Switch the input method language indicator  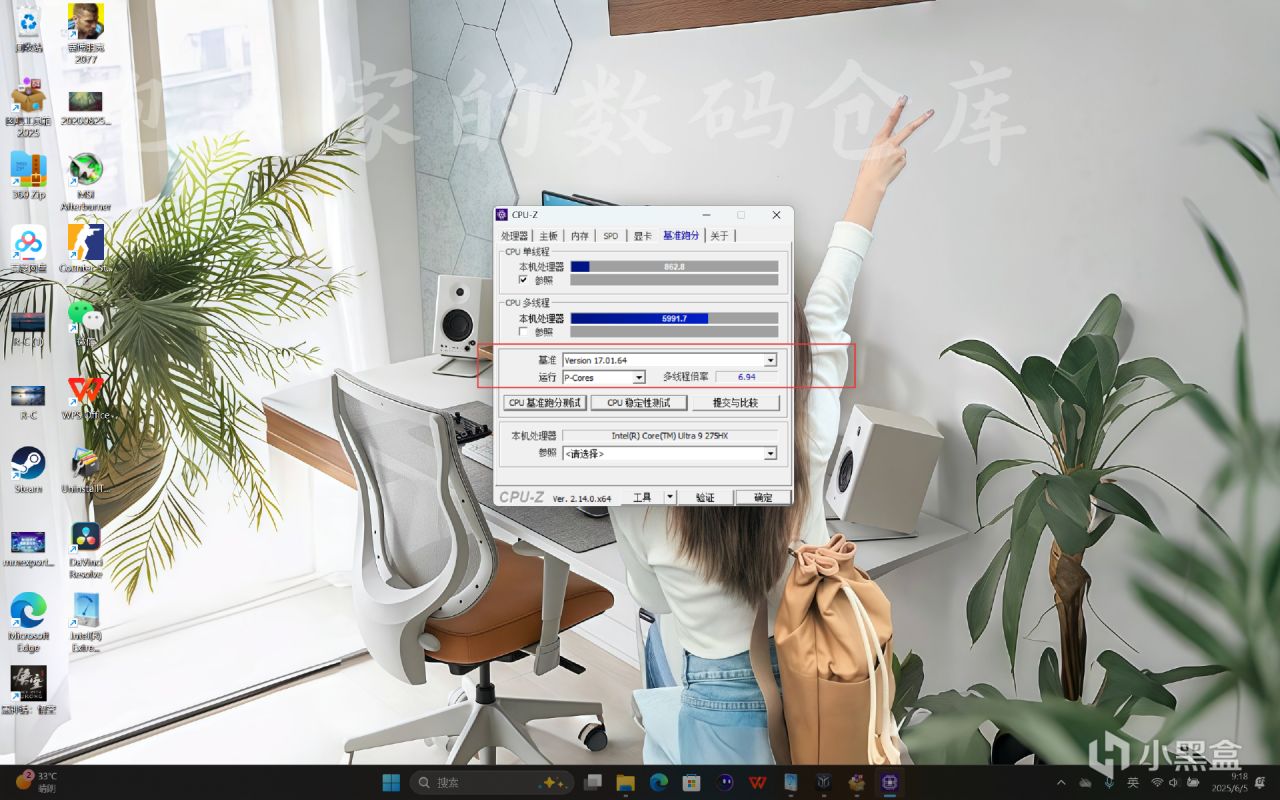click(x=1133, y=782)
